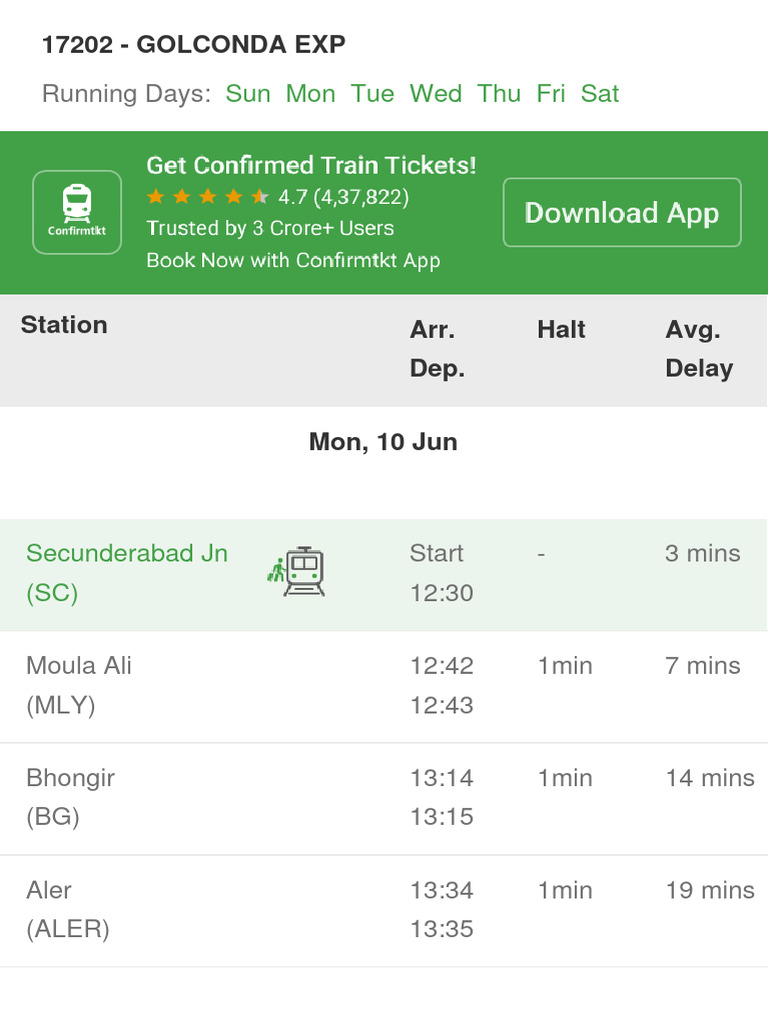Select Mon running day
This screenshot has height=1024, width=768.
tap(310, 94)
